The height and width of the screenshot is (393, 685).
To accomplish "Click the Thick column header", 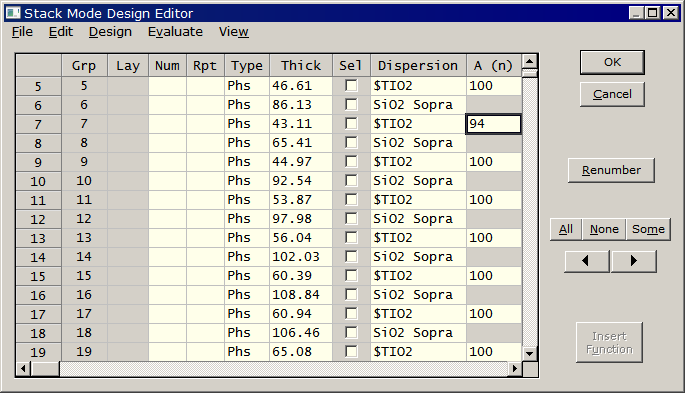I will pos(301,66).
